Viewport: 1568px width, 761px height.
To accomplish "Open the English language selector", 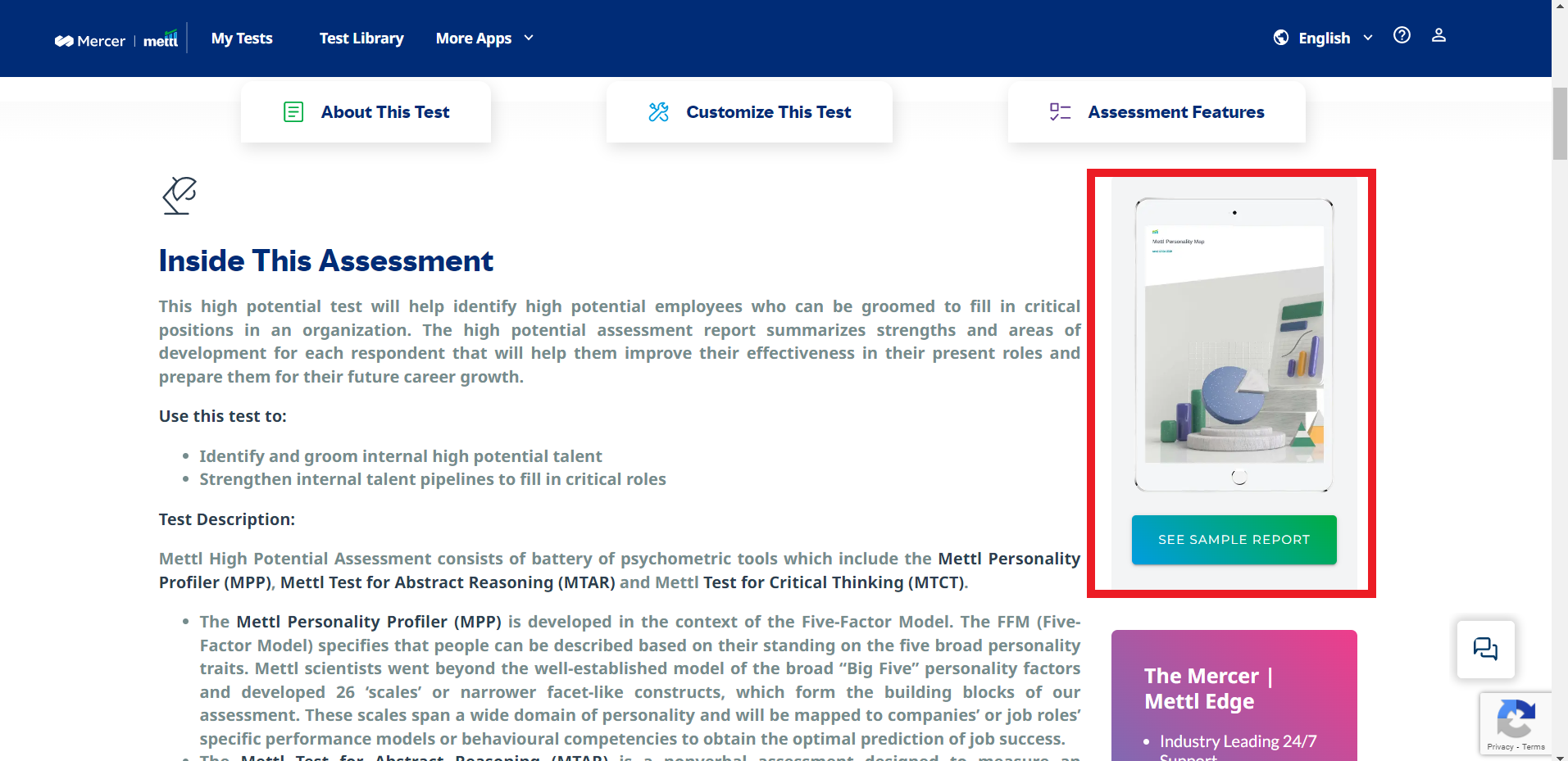I will coord(1323,38).
